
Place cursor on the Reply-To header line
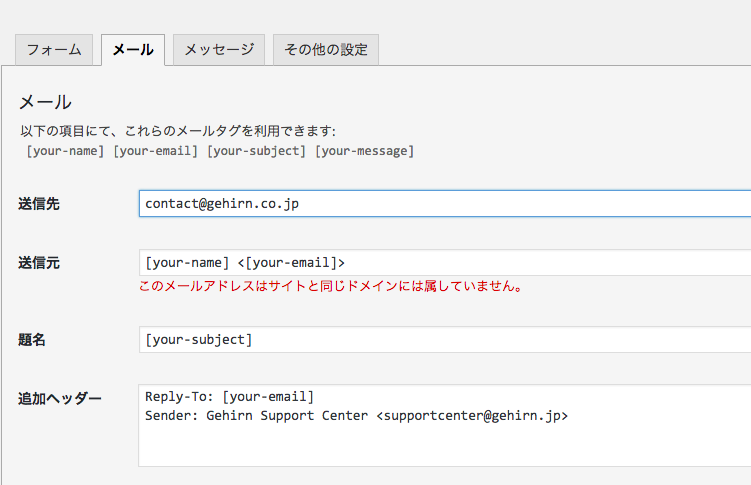click(x=229, y=397)
